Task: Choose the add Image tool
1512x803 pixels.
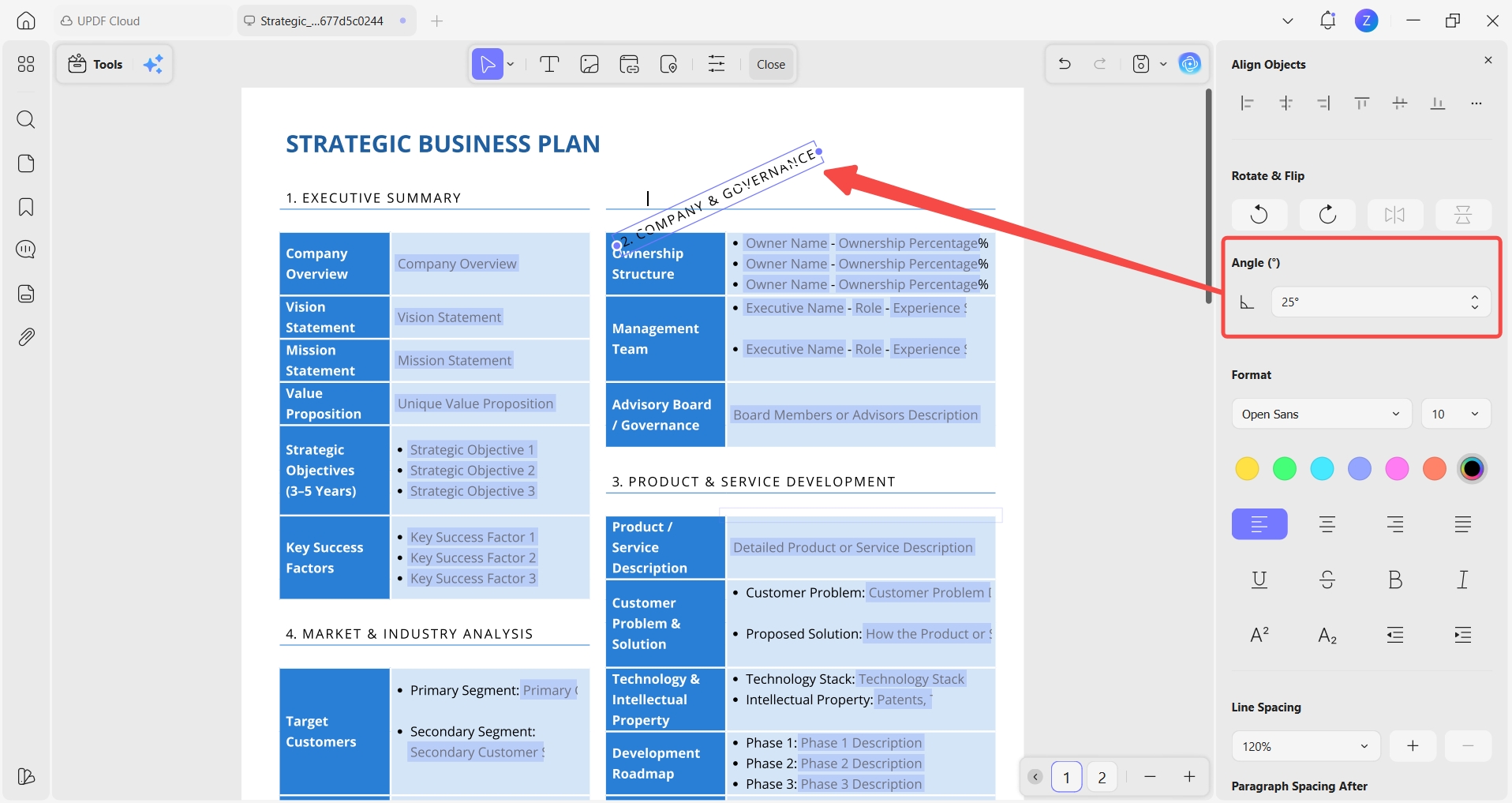Action: point(589,64)
